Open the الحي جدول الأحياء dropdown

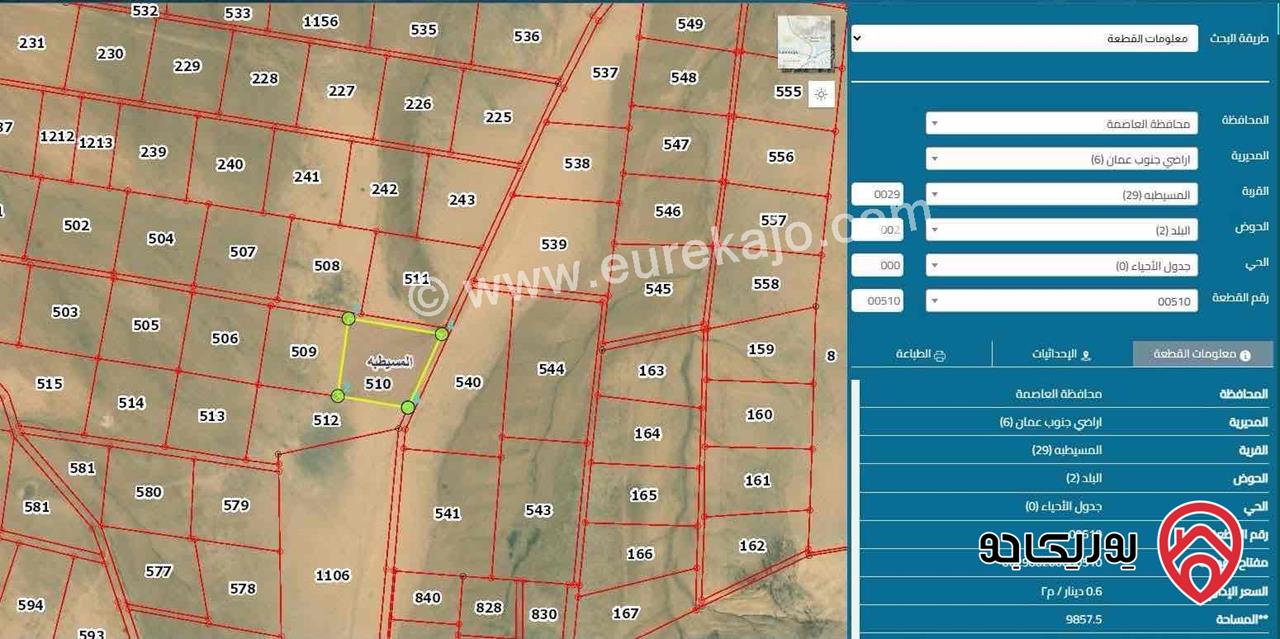click(1061, 266)
